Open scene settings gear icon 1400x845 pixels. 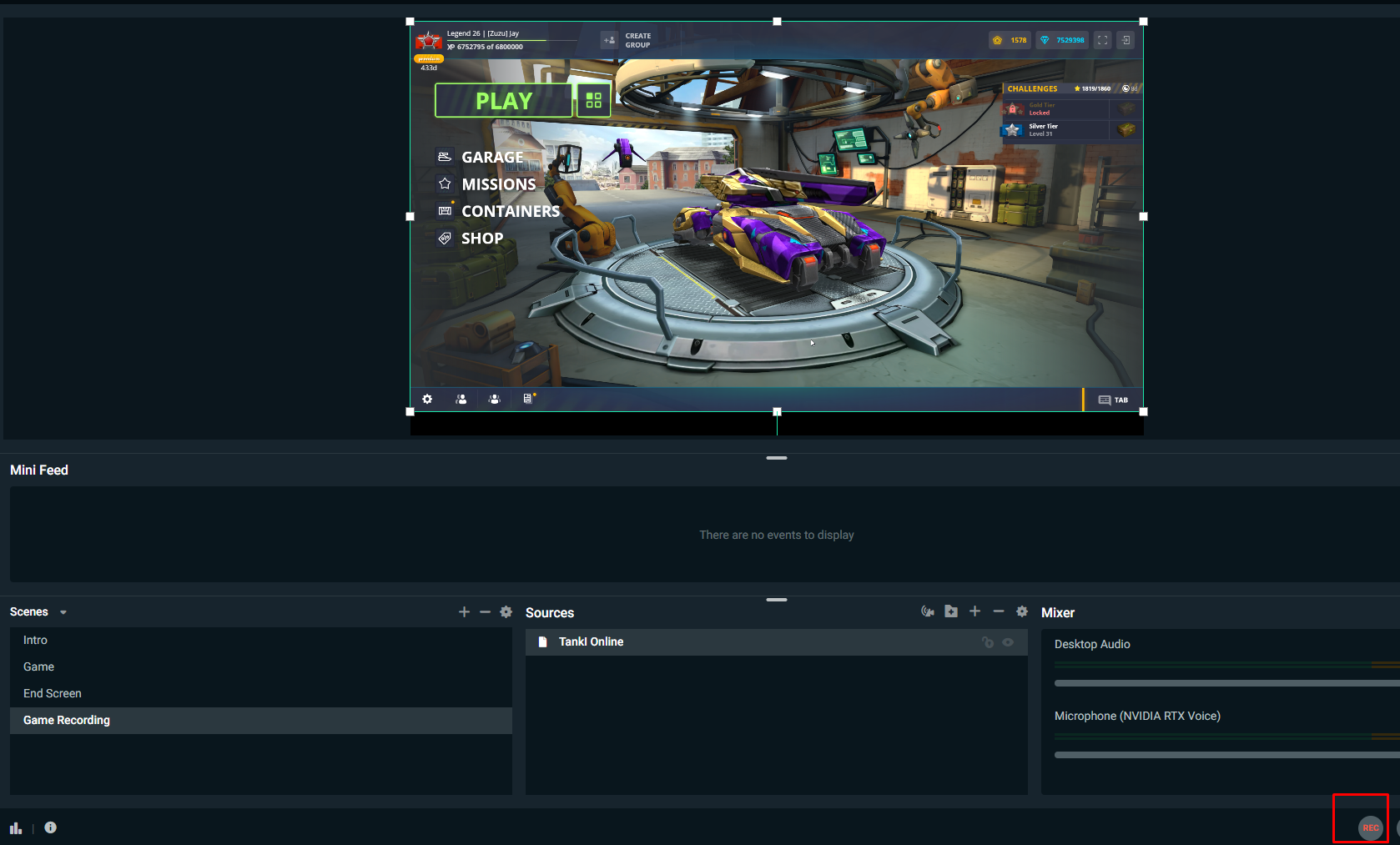pos(506,612)
